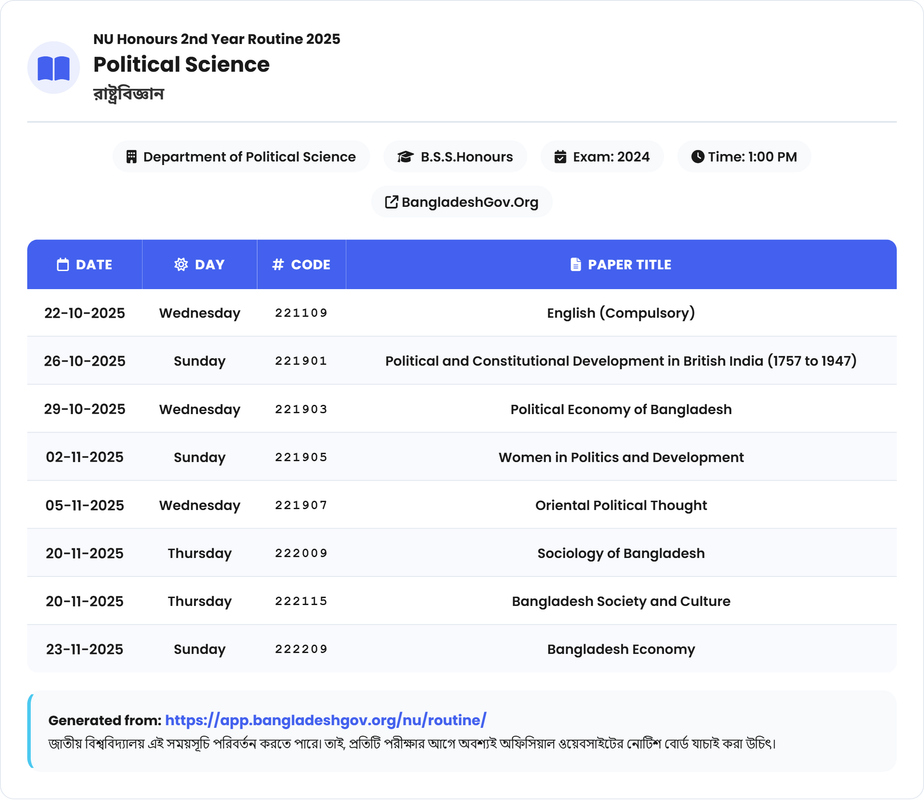Click the 02-11-2025 date cell

(85, 457)
